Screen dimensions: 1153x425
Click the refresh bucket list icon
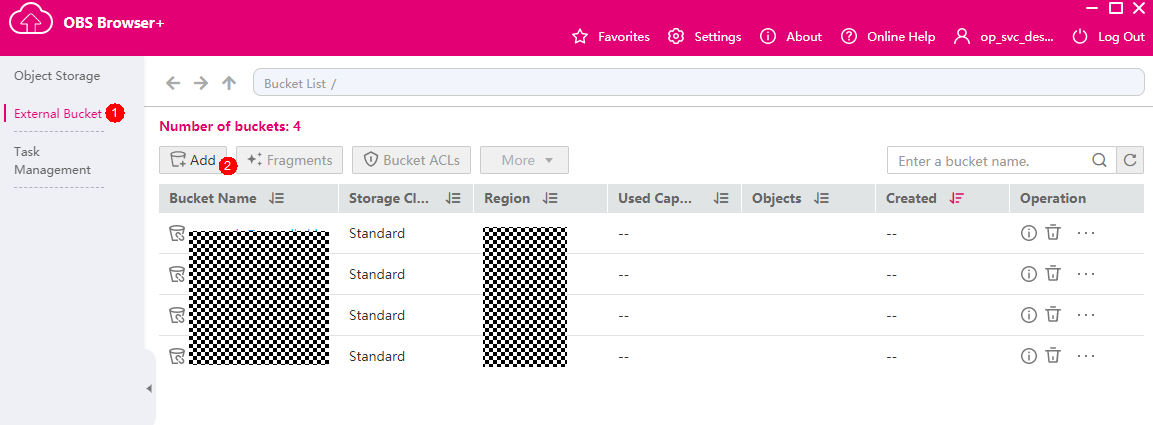[1131, 160]
